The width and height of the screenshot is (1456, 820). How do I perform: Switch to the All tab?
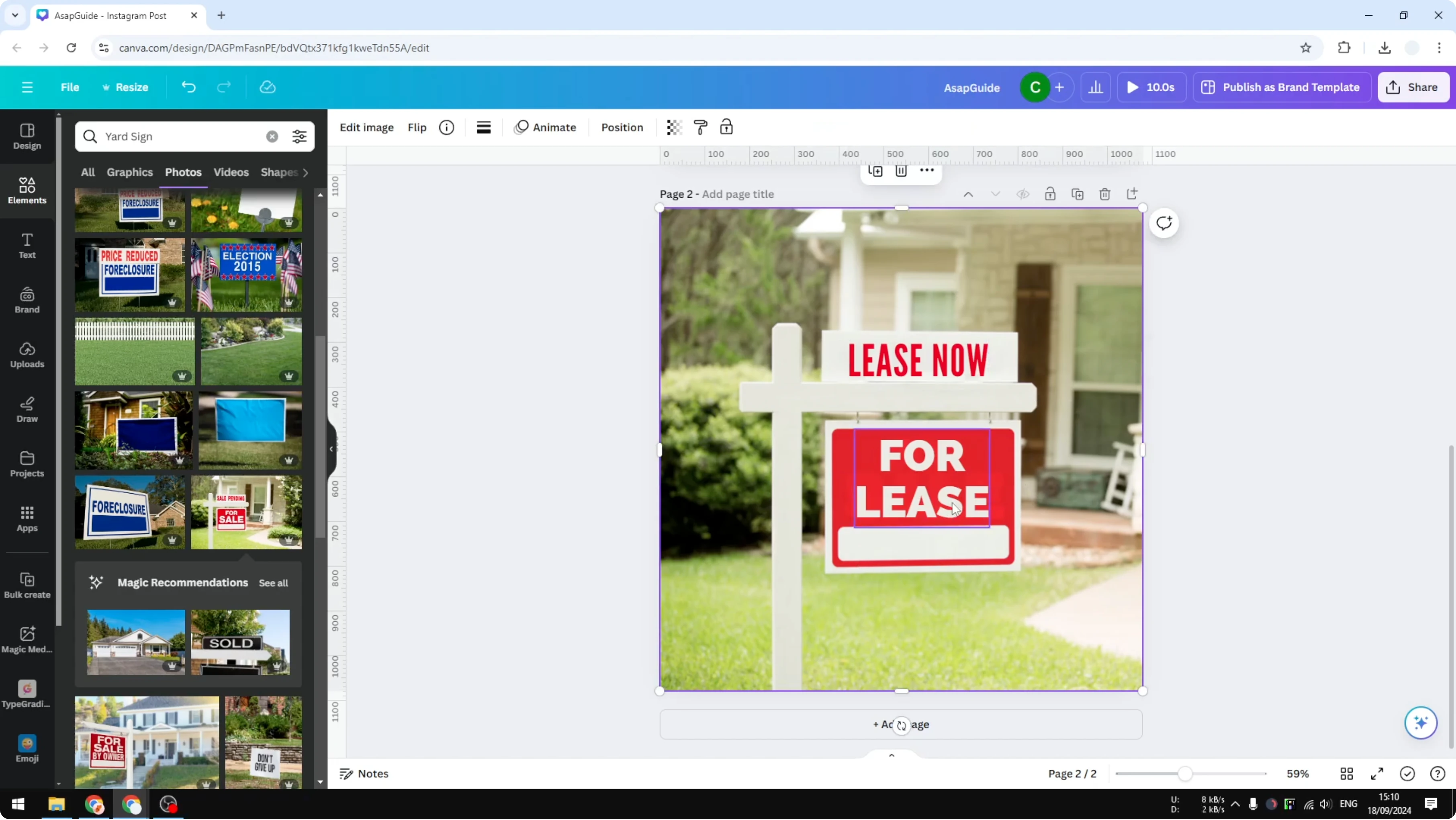[x=88, y=172]
